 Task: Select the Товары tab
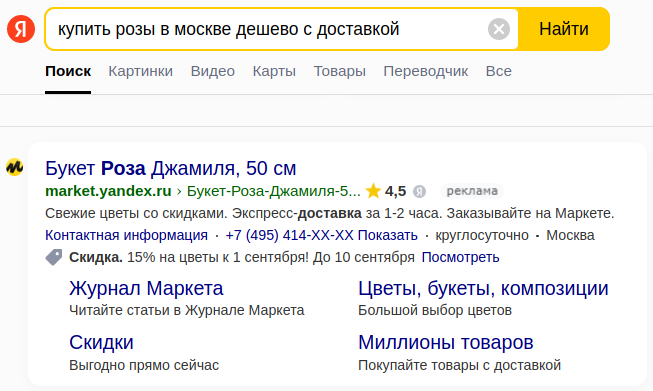[x=340, y=71]
